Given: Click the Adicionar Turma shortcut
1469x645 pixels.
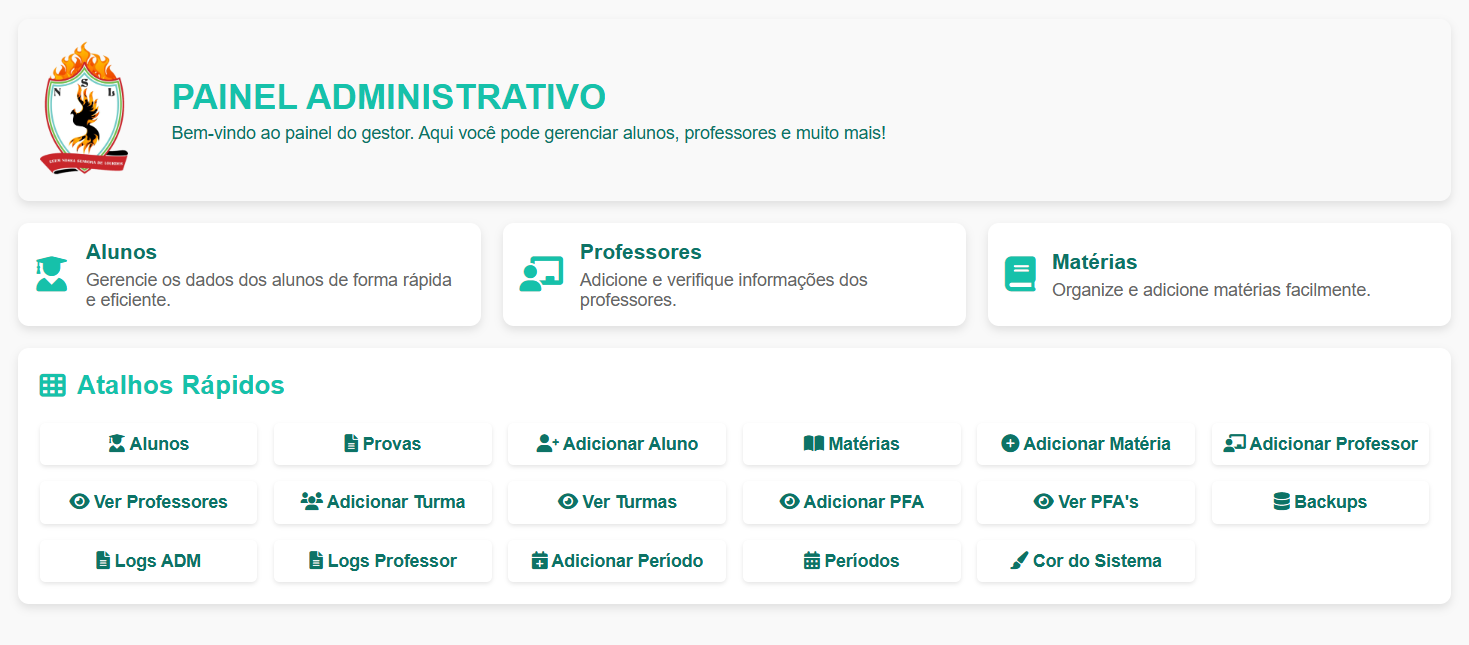Looking at the screenshot, I should pyautogui.click(x=383, y=502).
